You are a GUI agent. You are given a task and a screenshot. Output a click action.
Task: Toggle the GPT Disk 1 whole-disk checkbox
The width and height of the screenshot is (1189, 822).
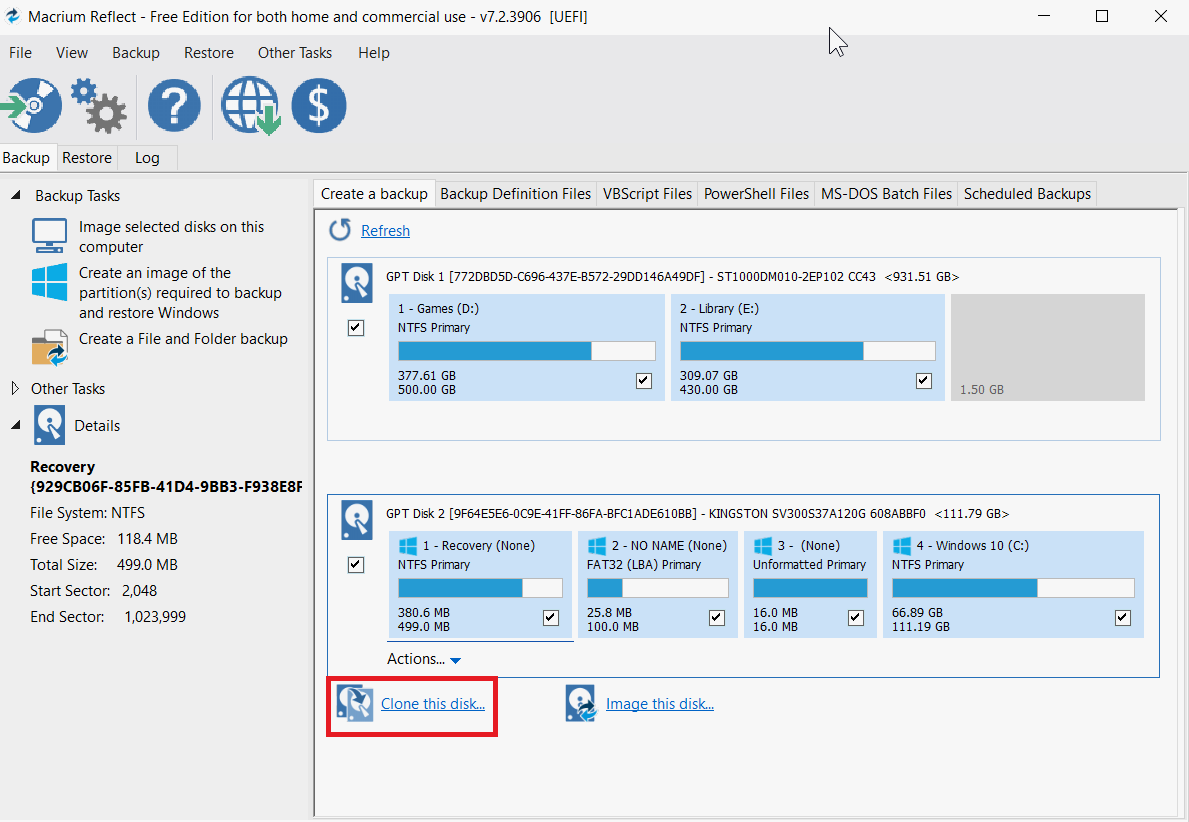(x=356, y=328)
